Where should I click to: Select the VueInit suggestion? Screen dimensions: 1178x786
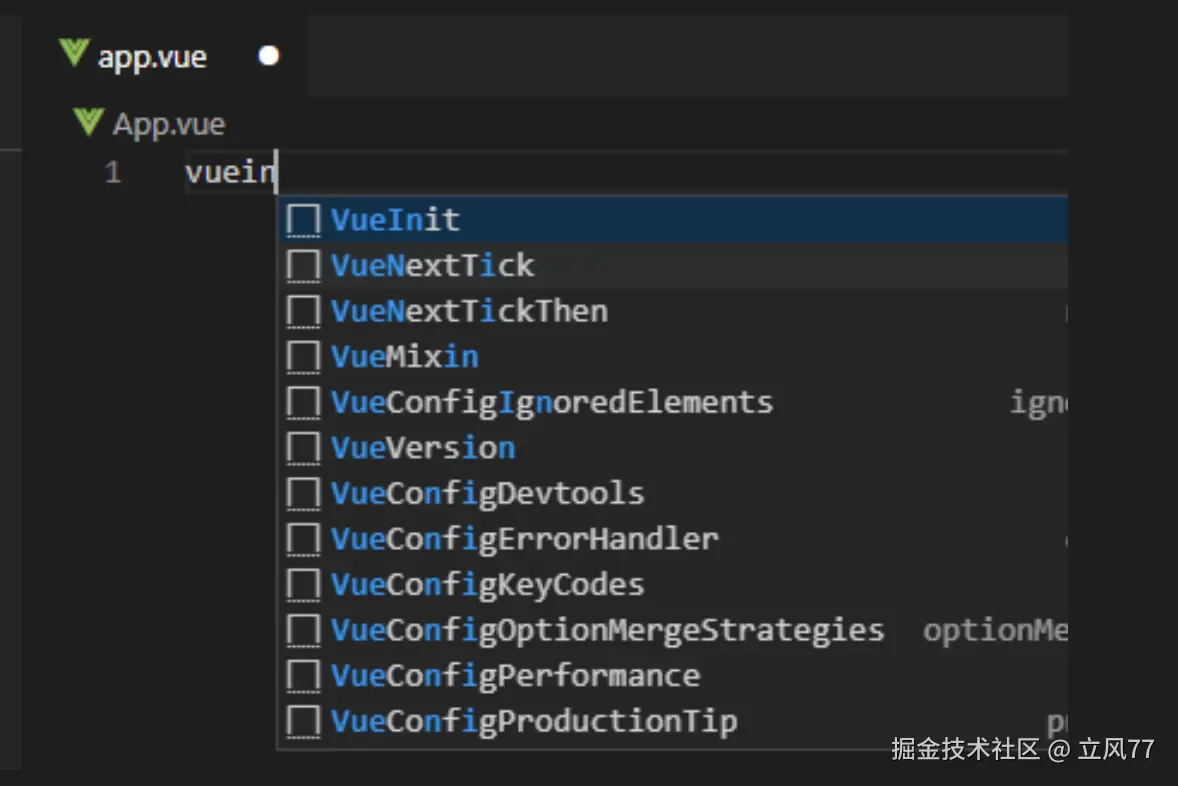[x=396, y=220]
